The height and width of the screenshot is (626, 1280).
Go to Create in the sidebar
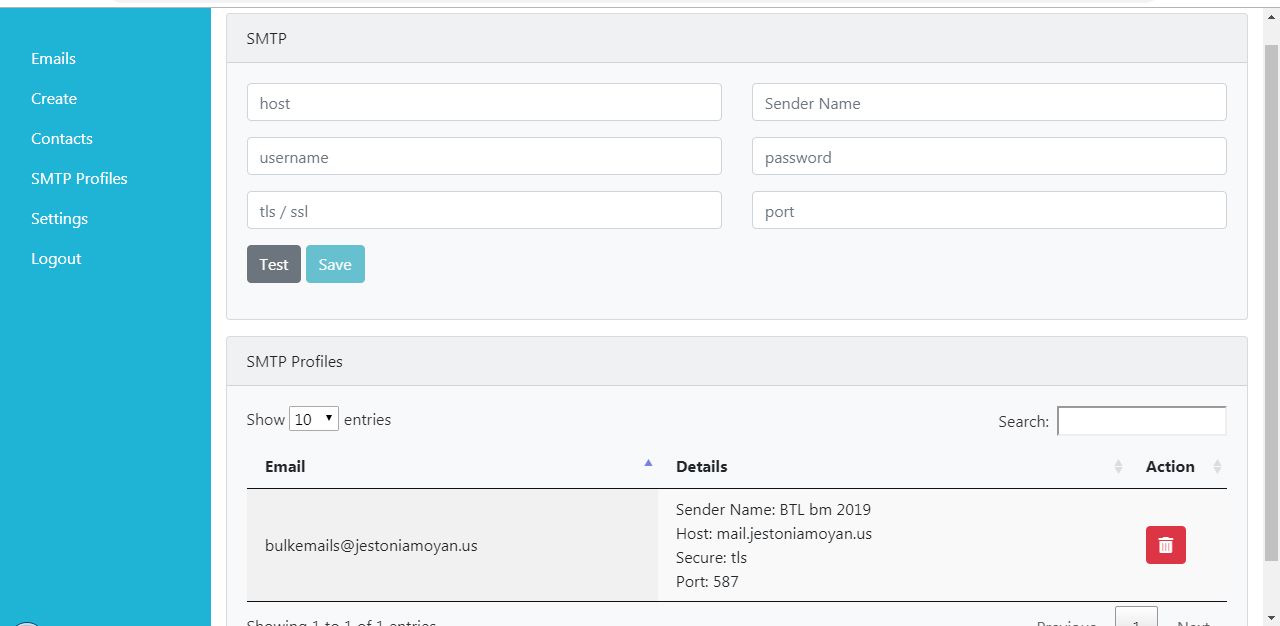click(54, 98)
